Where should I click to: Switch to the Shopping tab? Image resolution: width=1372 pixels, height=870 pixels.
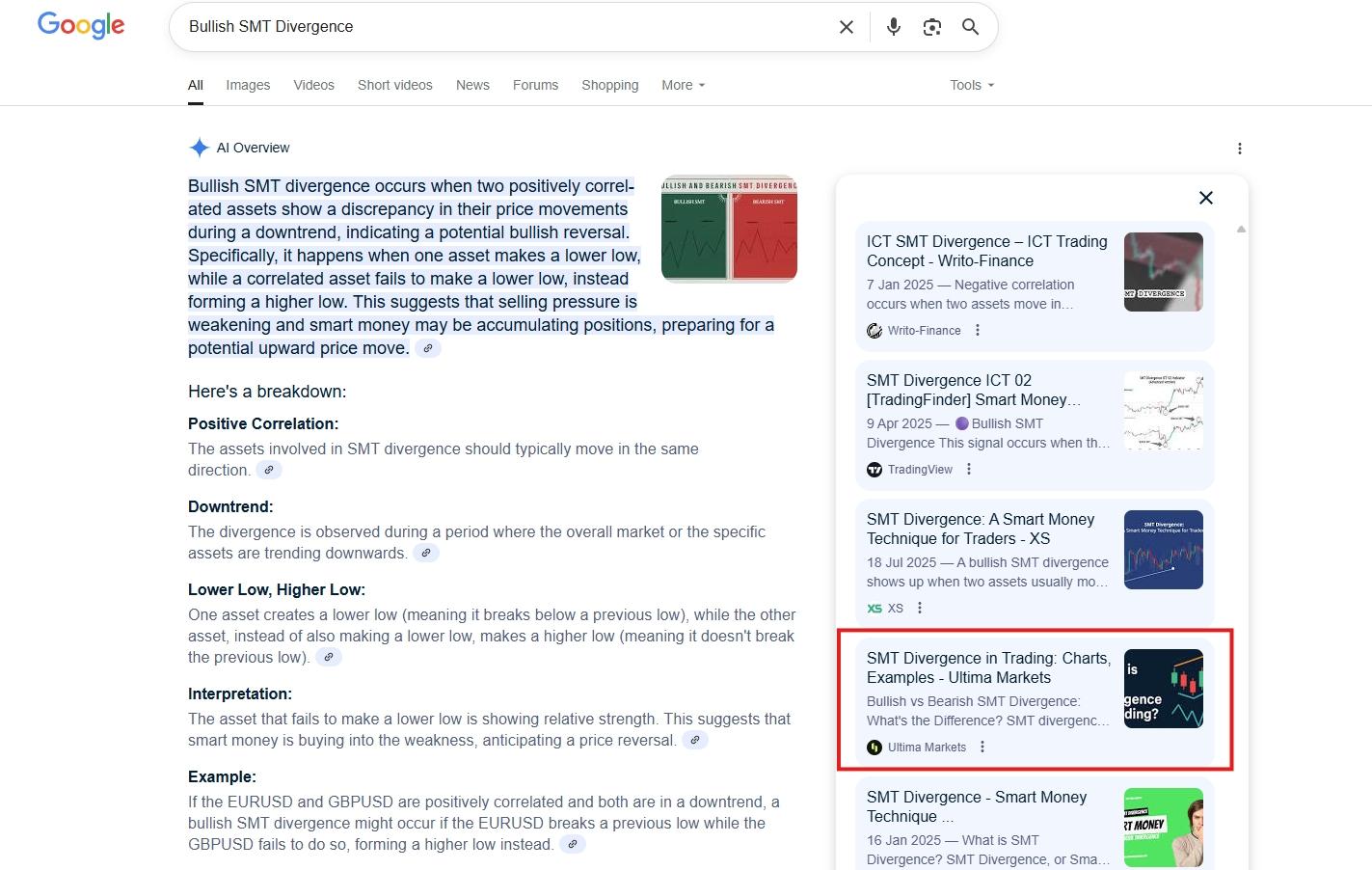(609, 85)
